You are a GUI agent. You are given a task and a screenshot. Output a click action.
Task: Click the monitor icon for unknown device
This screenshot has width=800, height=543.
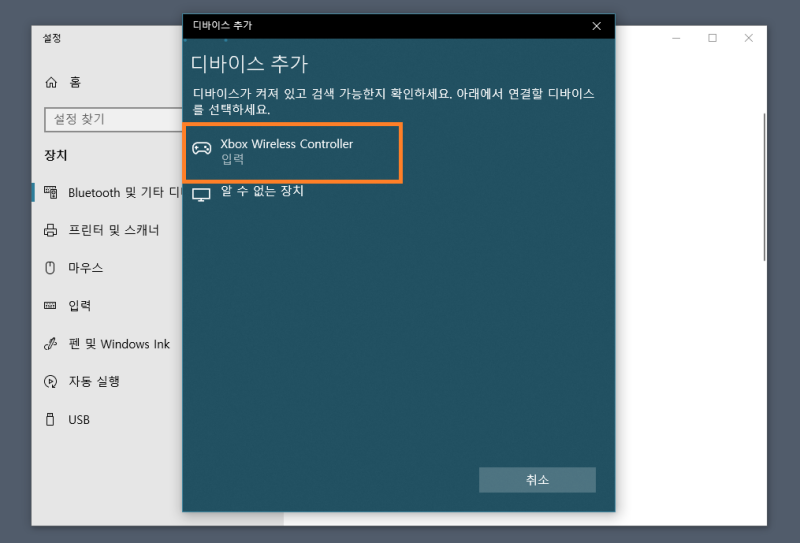[x=201, y=195]
